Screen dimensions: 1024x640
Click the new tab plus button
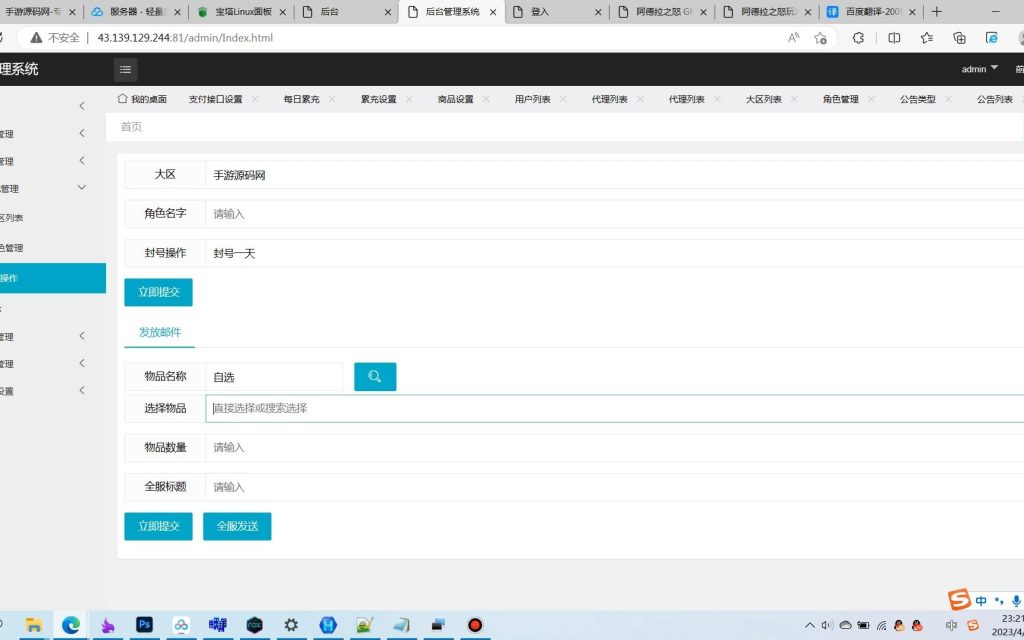click(936, 12)
